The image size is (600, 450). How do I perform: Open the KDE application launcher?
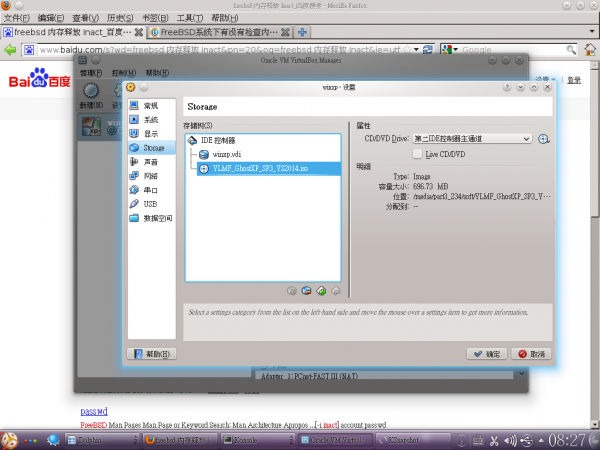pos(9,440)
